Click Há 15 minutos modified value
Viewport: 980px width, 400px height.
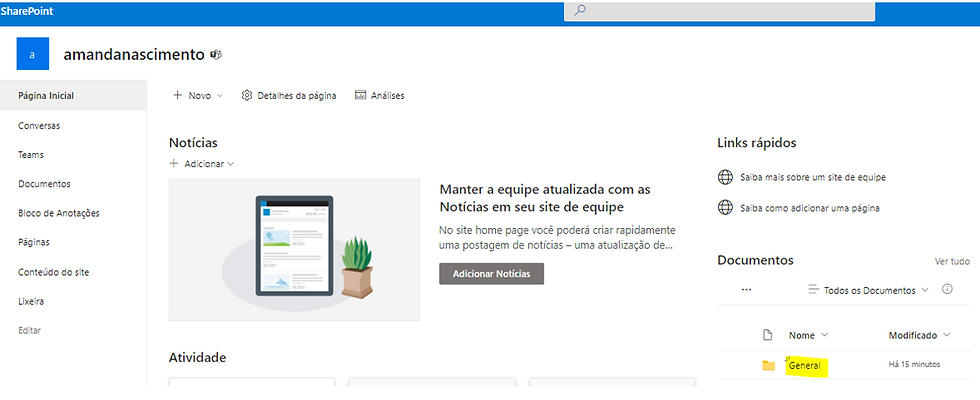tap(914, 364)
